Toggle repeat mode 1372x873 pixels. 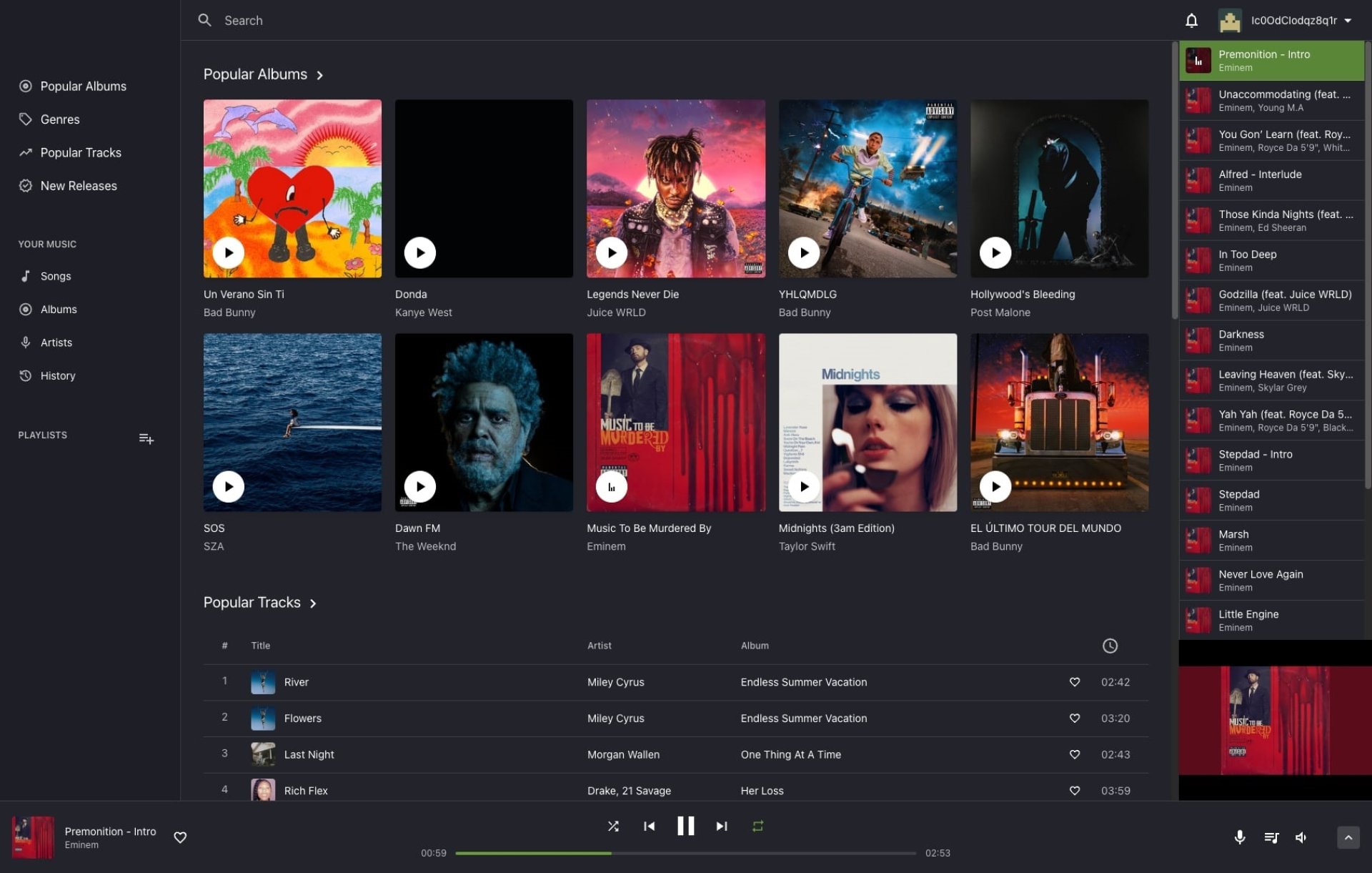757,826
